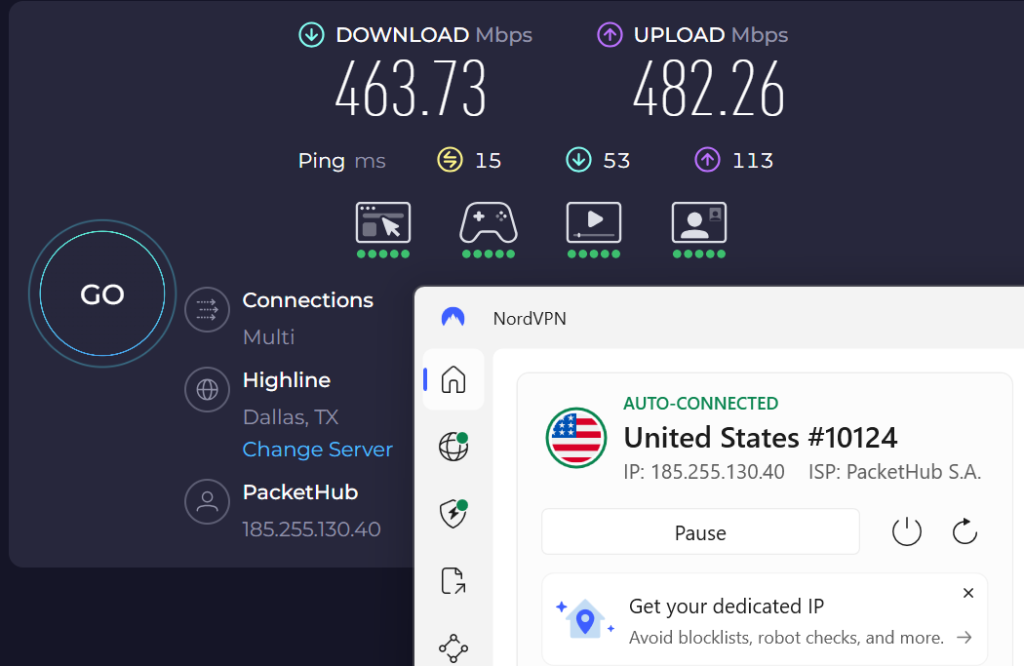Pause the VPN connection
This screenshot has height=666, width=1024.
[x=700, y=532]
